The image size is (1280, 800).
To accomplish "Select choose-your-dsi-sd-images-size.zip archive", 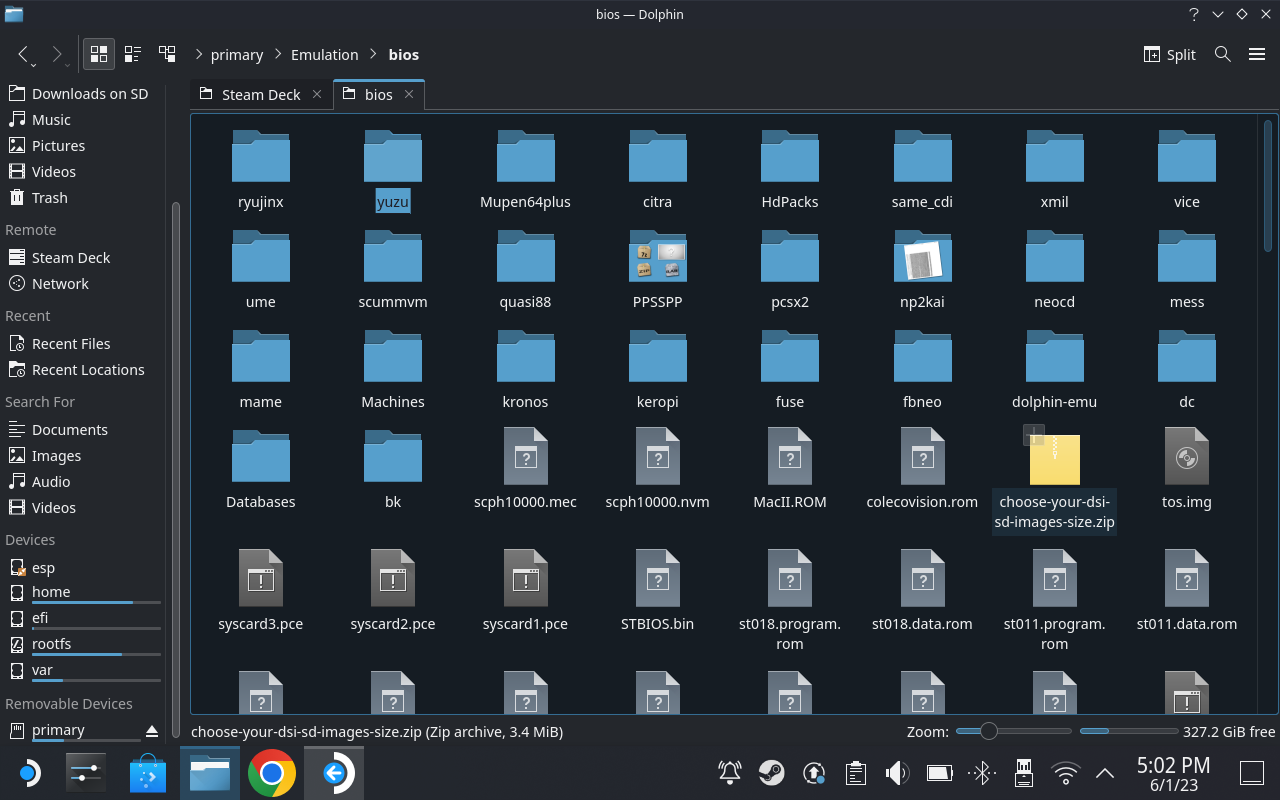I will point(1054,478).
